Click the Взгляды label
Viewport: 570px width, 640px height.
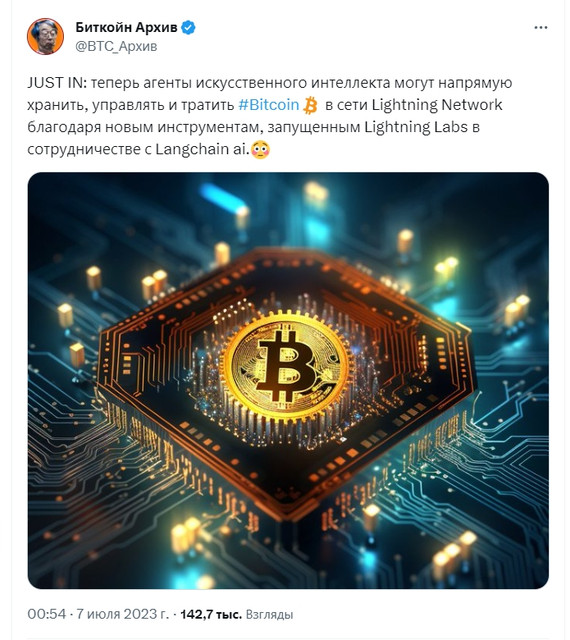click(269, 614)
